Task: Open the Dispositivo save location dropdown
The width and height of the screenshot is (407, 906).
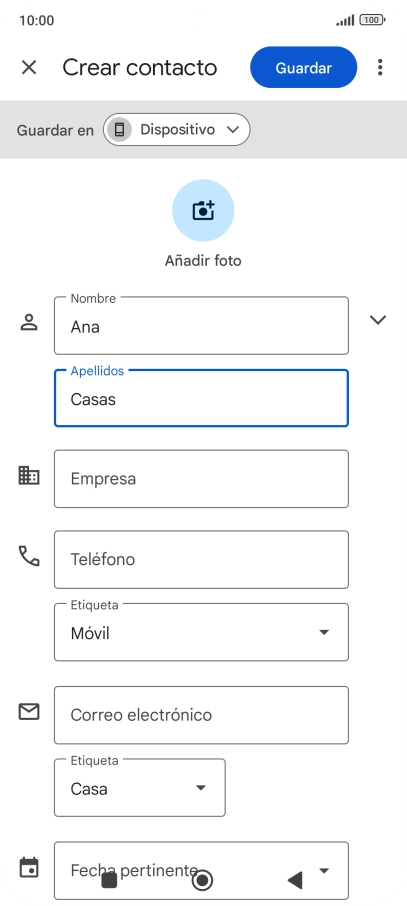Action: (x=176, y=129)
